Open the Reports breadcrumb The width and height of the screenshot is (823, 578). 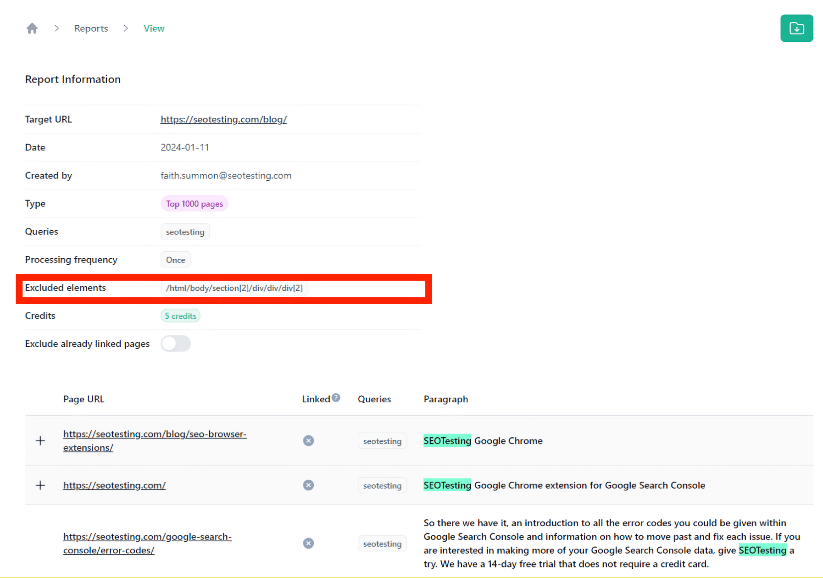pyautogui.click(x=91, y=28)
